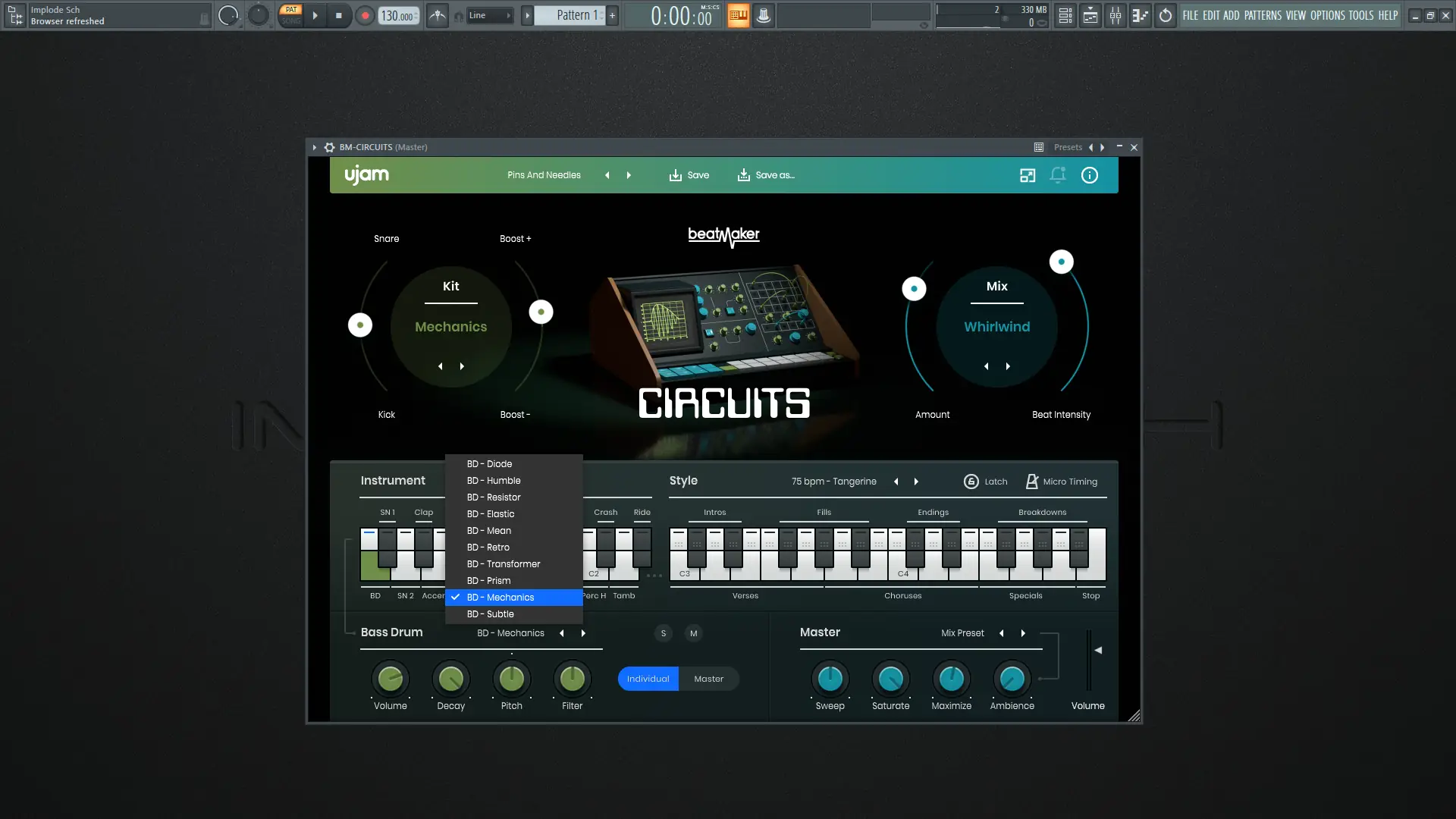Open the plugin settings gear icon
The height and width of the screenshot is (819, 1456).
pos(329,147)
